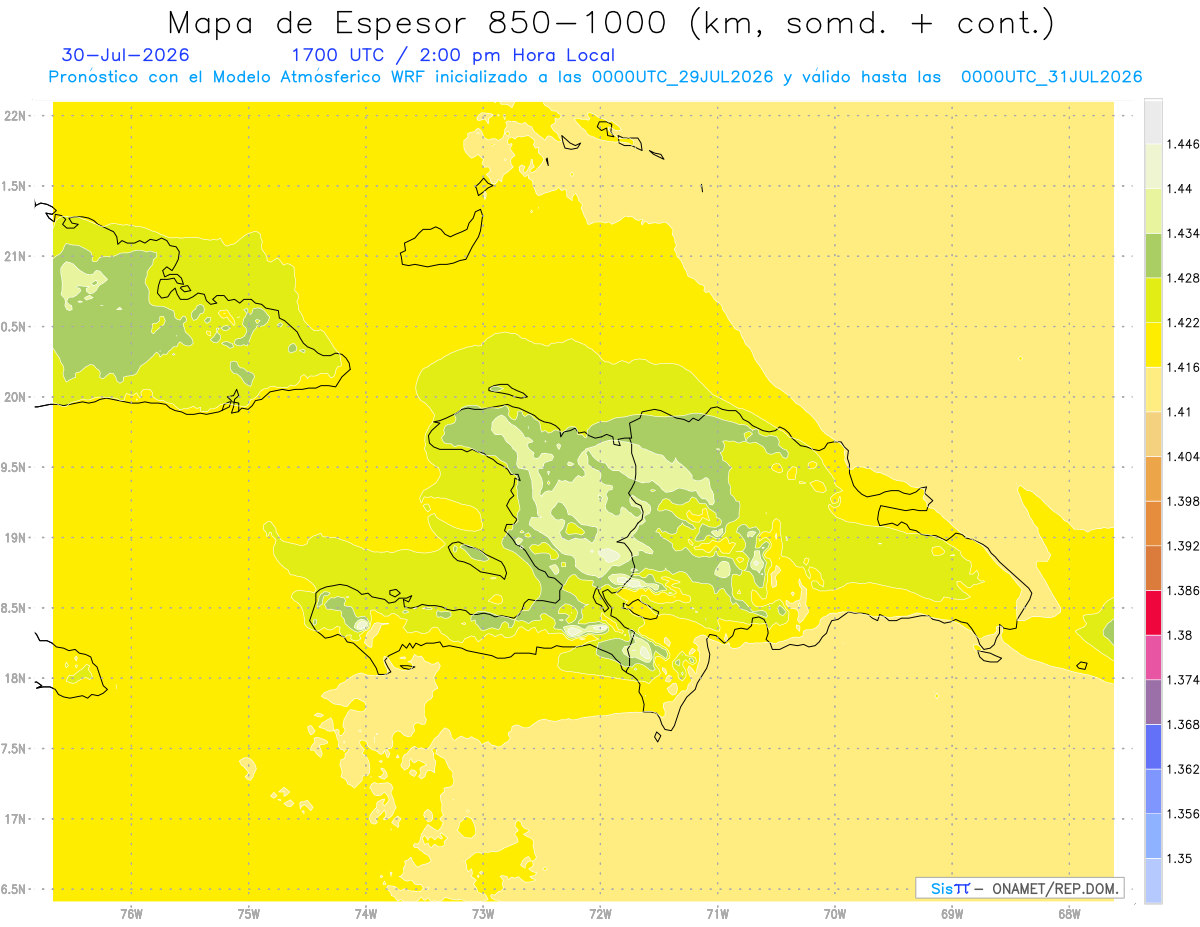Click the latitude label '18N'
The height and width of the screenshot is (927, 1200).
[15, 678]
